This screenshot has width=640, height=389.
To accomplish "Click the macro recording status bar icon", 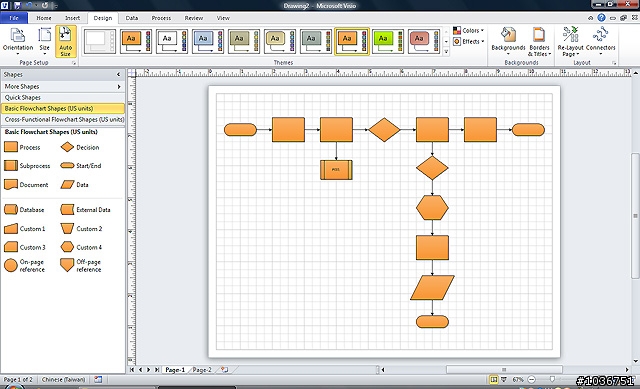I will pyautogui.click(x=98, y=380).
